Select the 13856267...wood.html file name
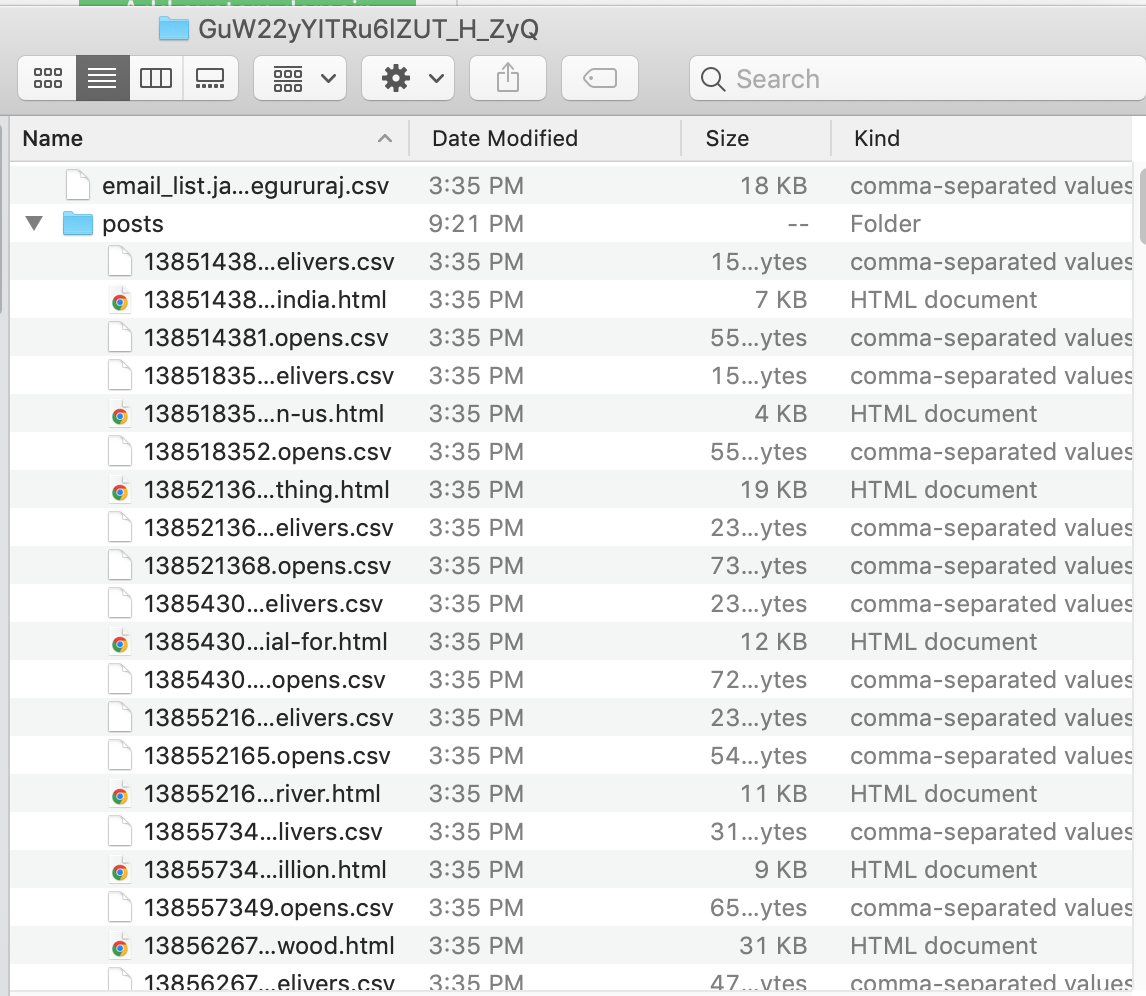 [270, 945]
